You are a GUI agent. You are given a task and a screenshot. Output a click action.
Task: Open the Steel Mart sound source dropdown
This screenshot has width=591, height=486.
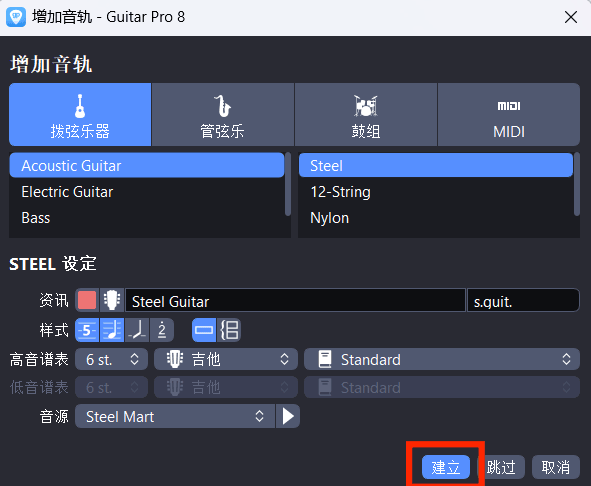175,416
